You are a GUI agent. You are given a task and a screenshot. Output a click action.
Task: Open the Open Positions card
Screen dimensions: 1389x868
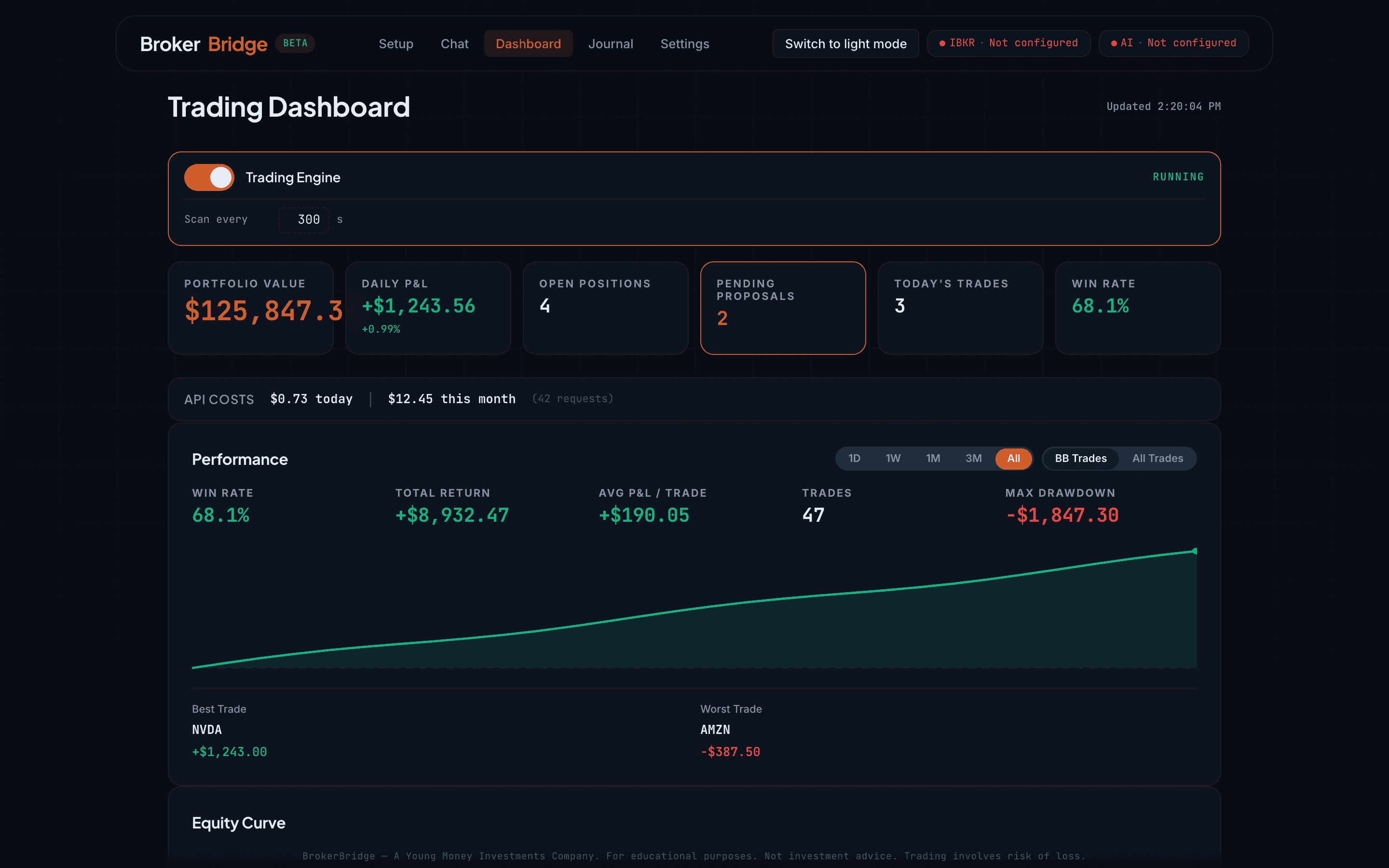click(606, 308)
